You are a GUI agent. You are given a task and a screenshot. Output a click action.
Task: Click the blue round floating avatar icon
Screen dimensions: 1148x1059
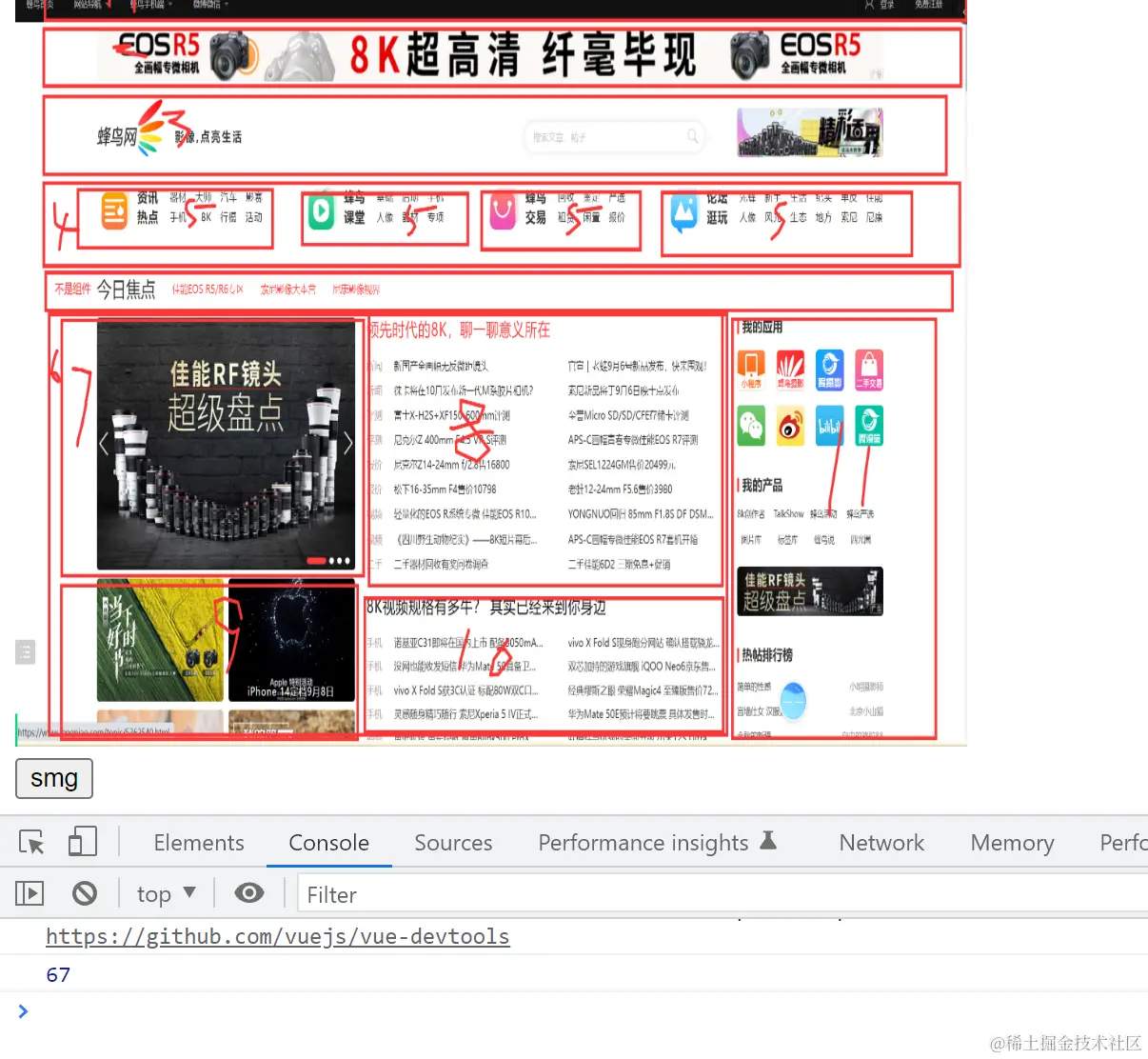pyautogui.click(x=793, y=701)
